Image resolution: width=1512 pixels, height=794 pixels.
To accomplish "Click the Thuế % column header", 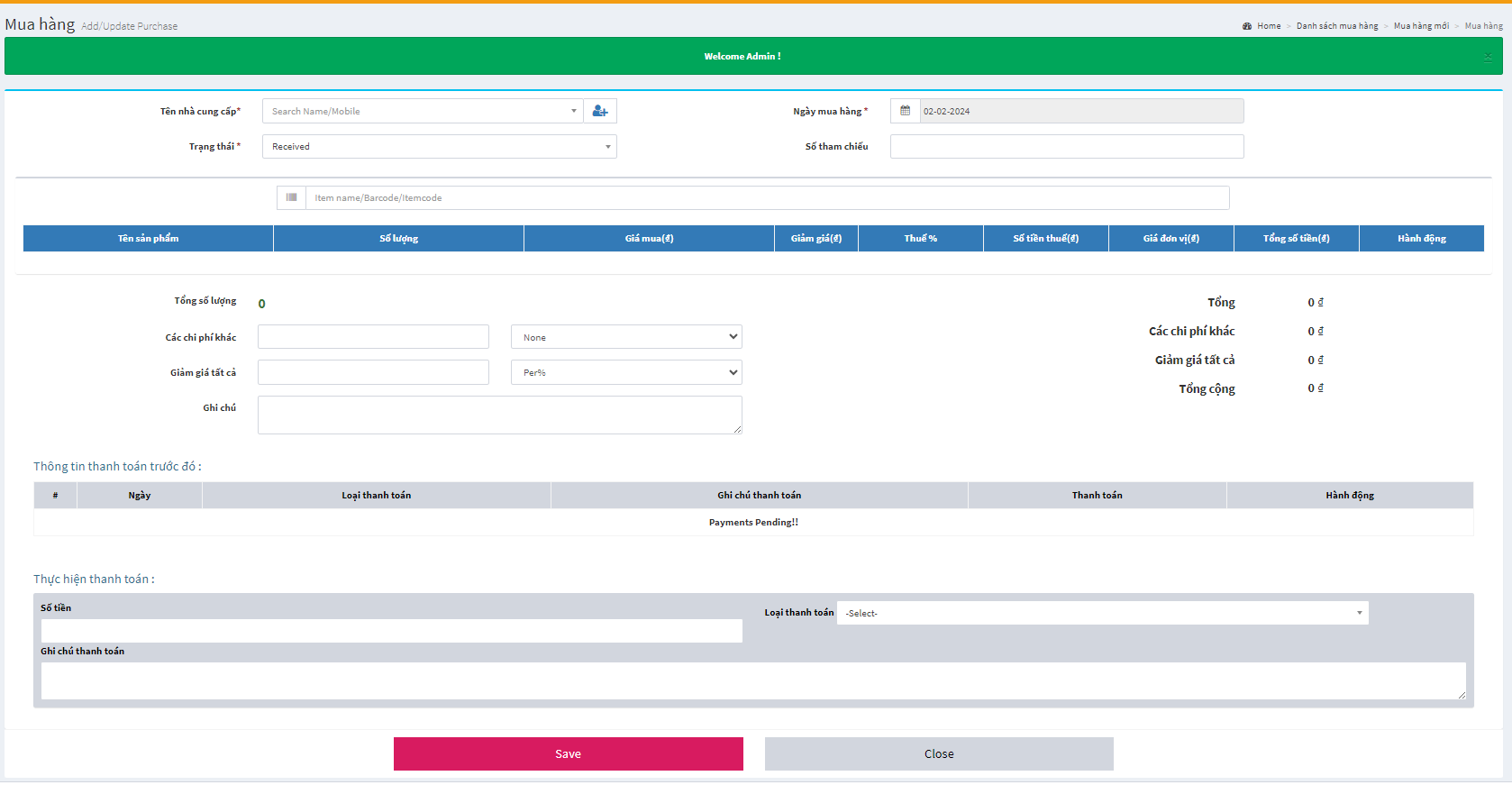I will (x=921, y=238).
